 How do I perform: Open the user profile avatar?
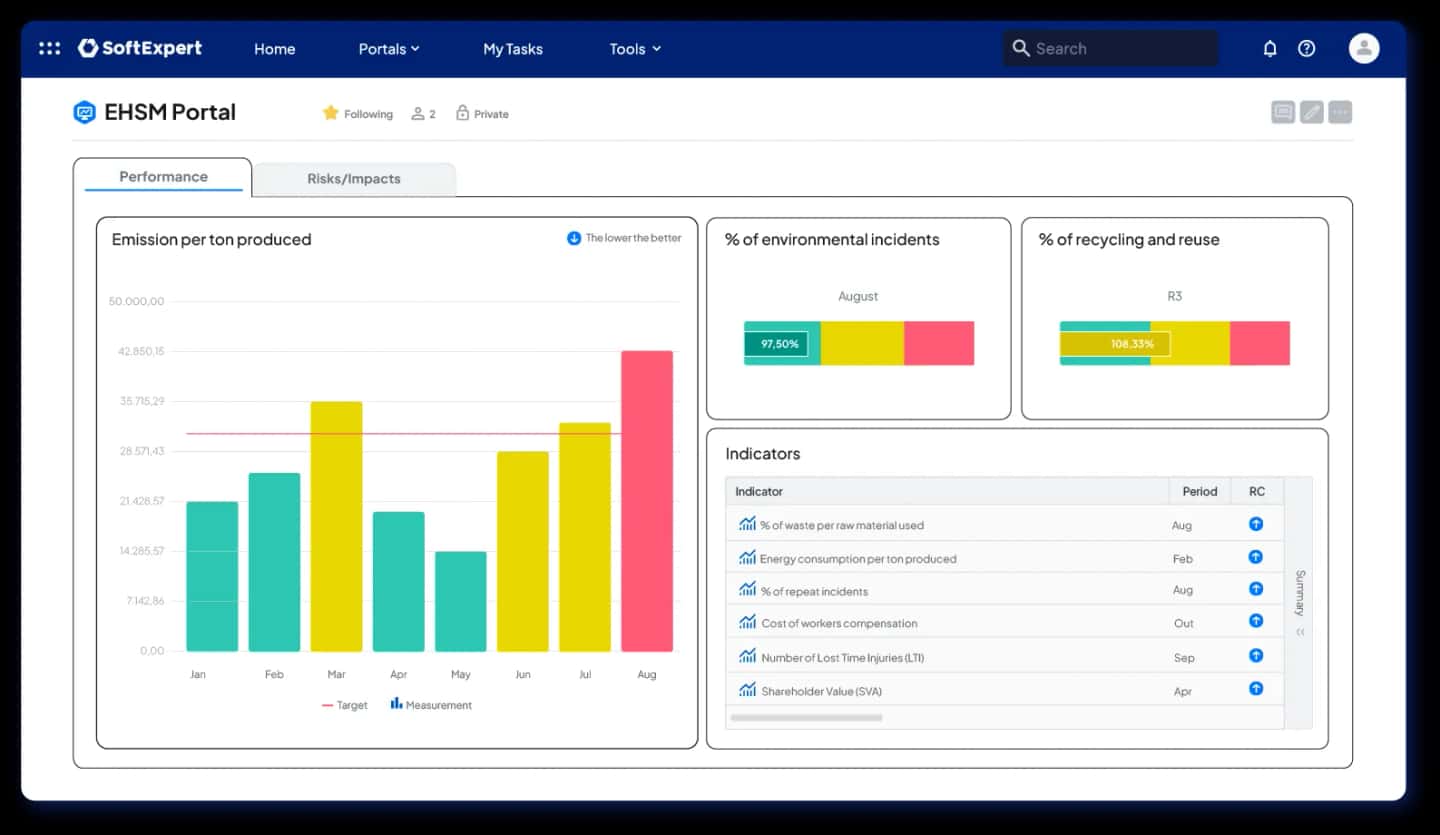click(1363, 48)
